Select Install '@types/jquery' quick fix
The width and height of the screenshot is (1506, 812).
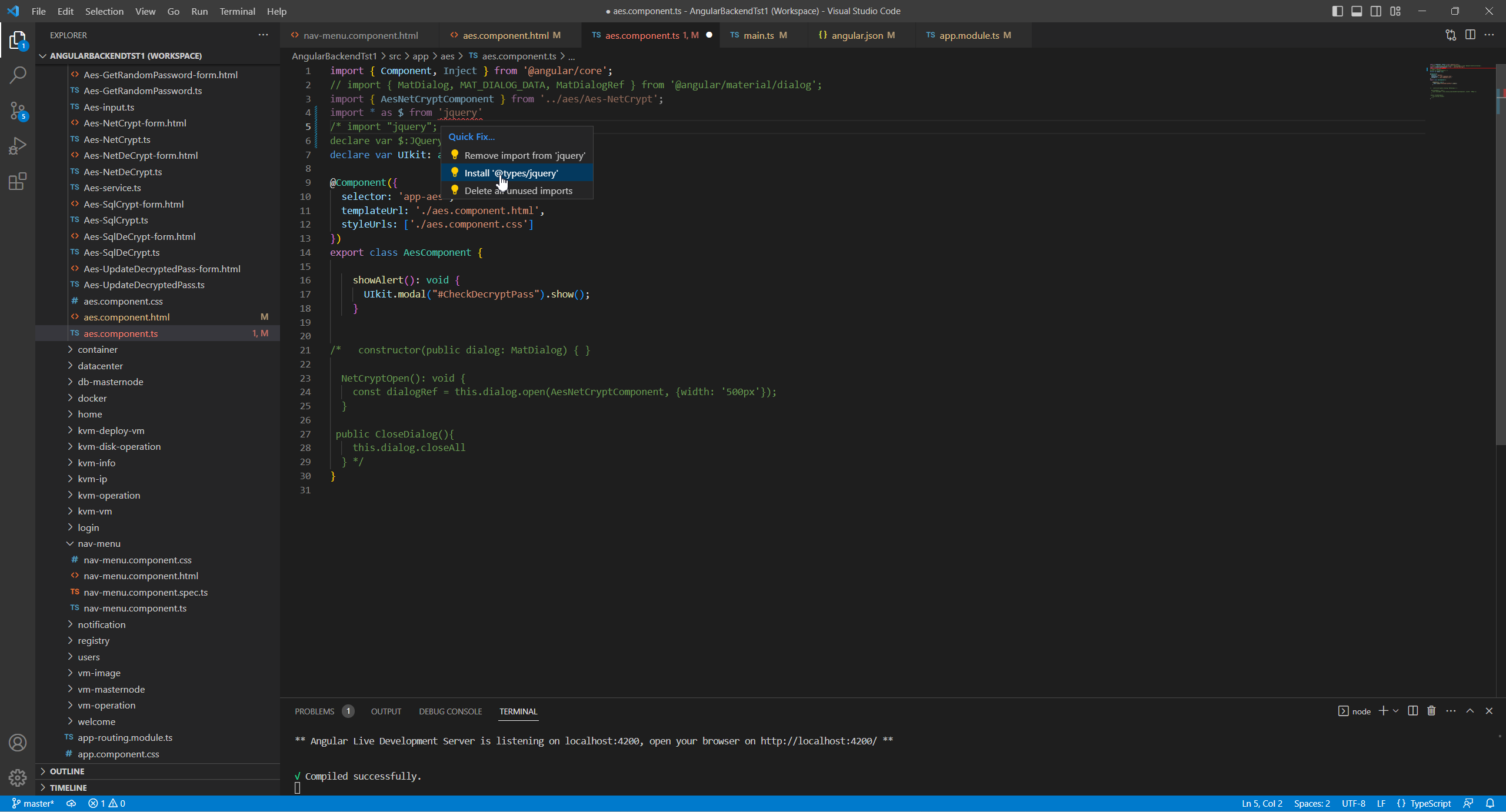(x=511, y=173)
